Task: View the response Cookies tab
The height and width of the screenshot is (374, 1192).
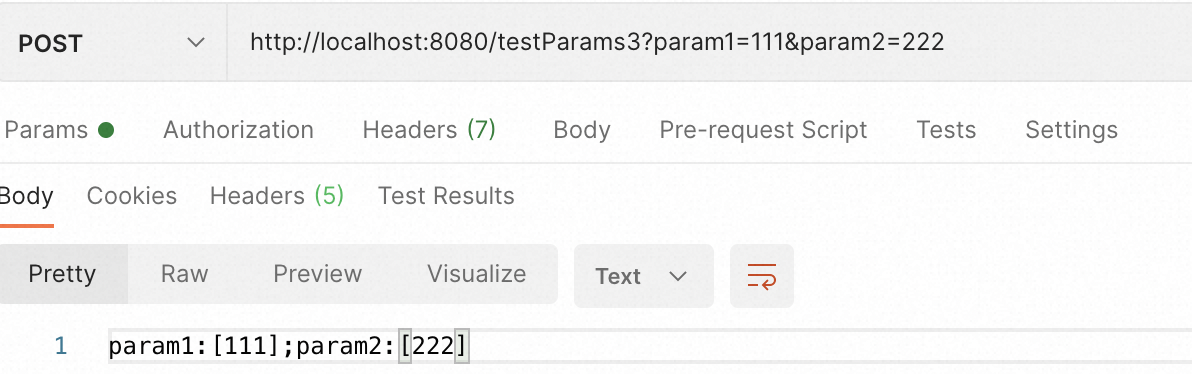Action: pos(132,196)
